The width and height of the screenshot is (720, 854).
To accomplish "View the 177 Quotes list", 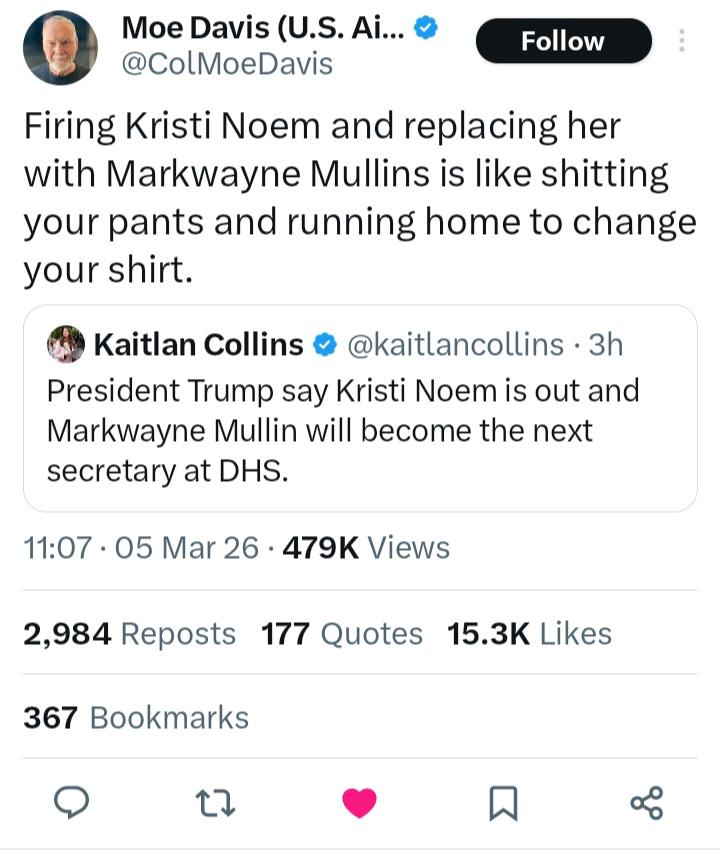I will click(342, 633).
